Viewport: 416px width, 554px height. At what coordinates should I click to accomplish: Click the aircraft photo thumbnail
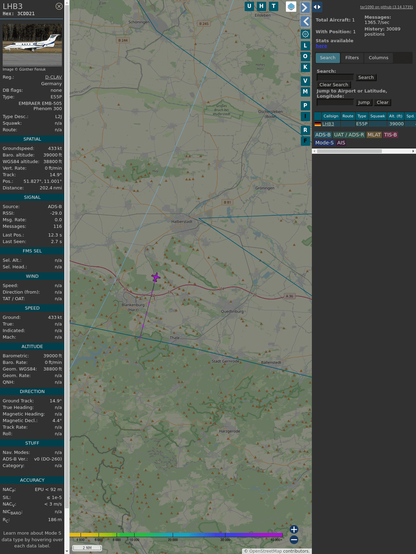click(32, 45)
